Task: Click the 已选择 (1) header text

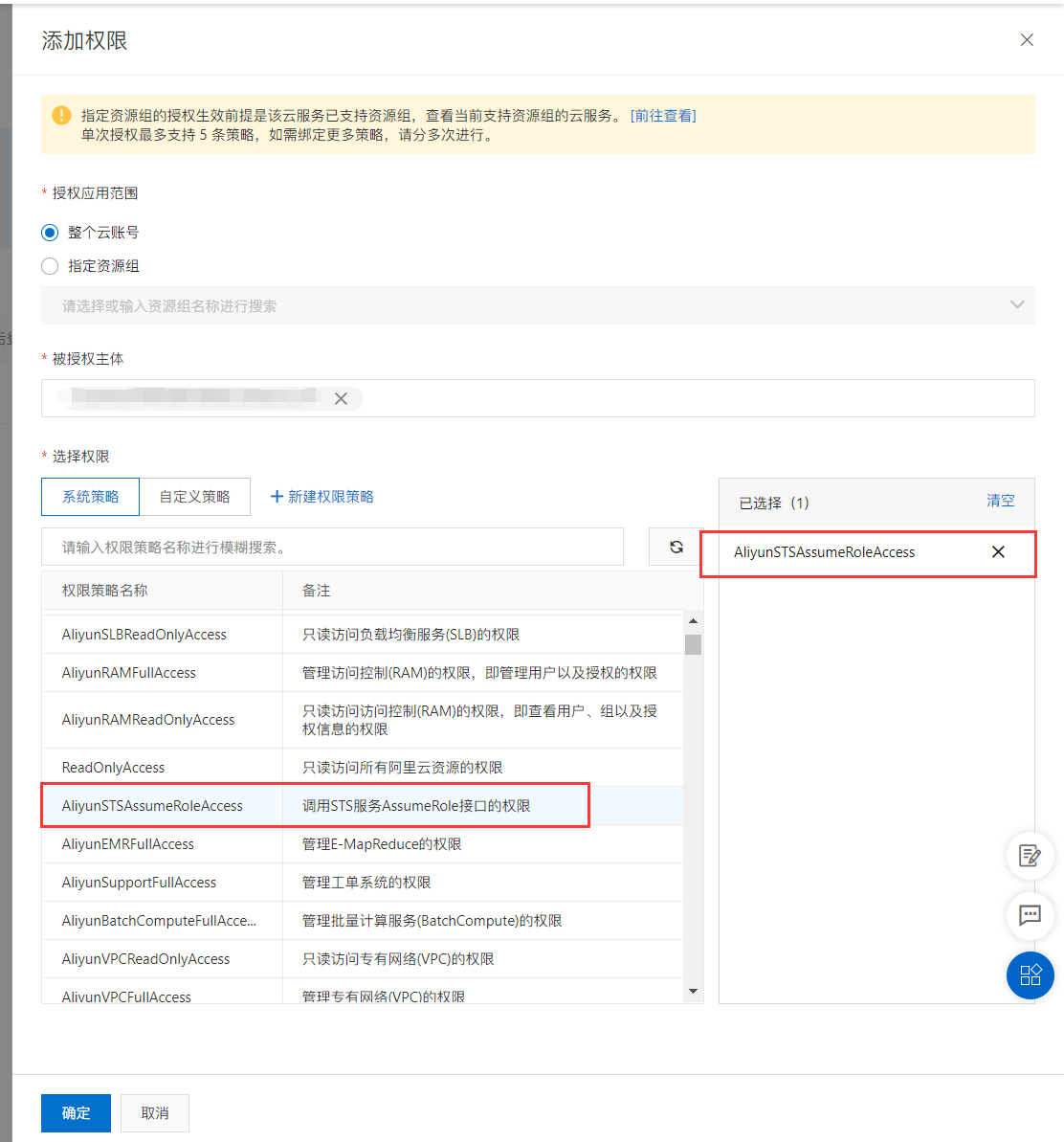Action: [774, 504]
